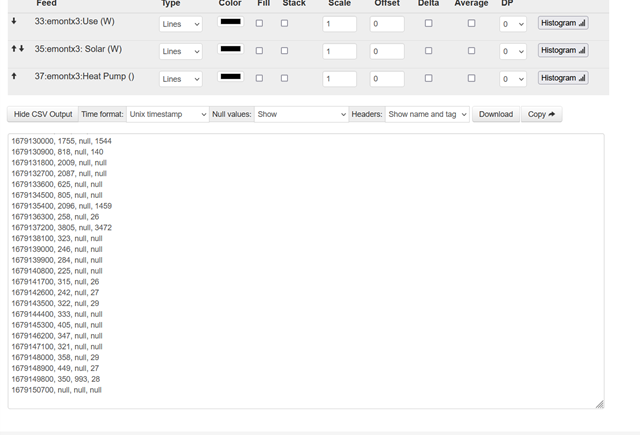Show Histogram for emontx3:Solar feed
Viewport: 640px width, 435px height.
[563, 50]
